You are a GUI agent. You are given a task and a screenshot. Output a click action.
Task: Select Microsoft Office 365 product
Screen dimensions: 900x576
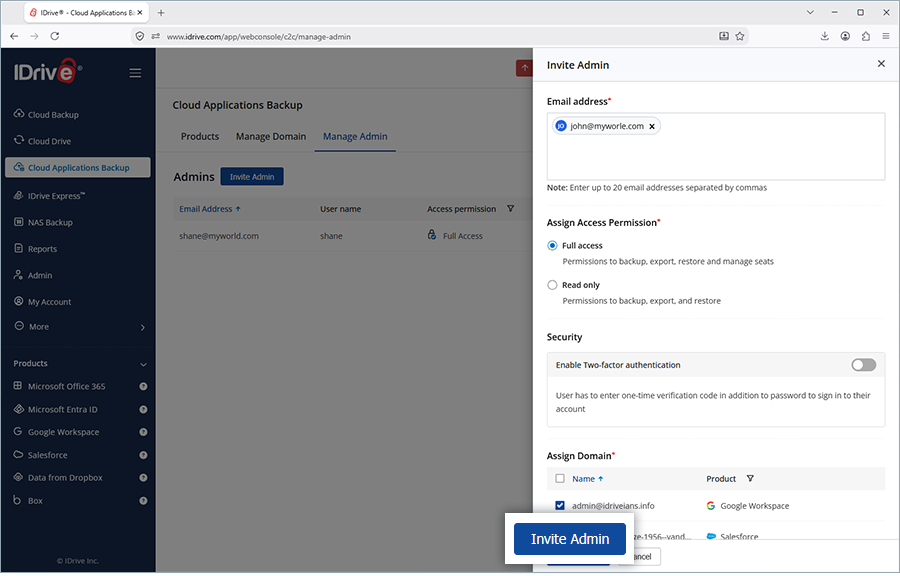(x=60, y=386)
